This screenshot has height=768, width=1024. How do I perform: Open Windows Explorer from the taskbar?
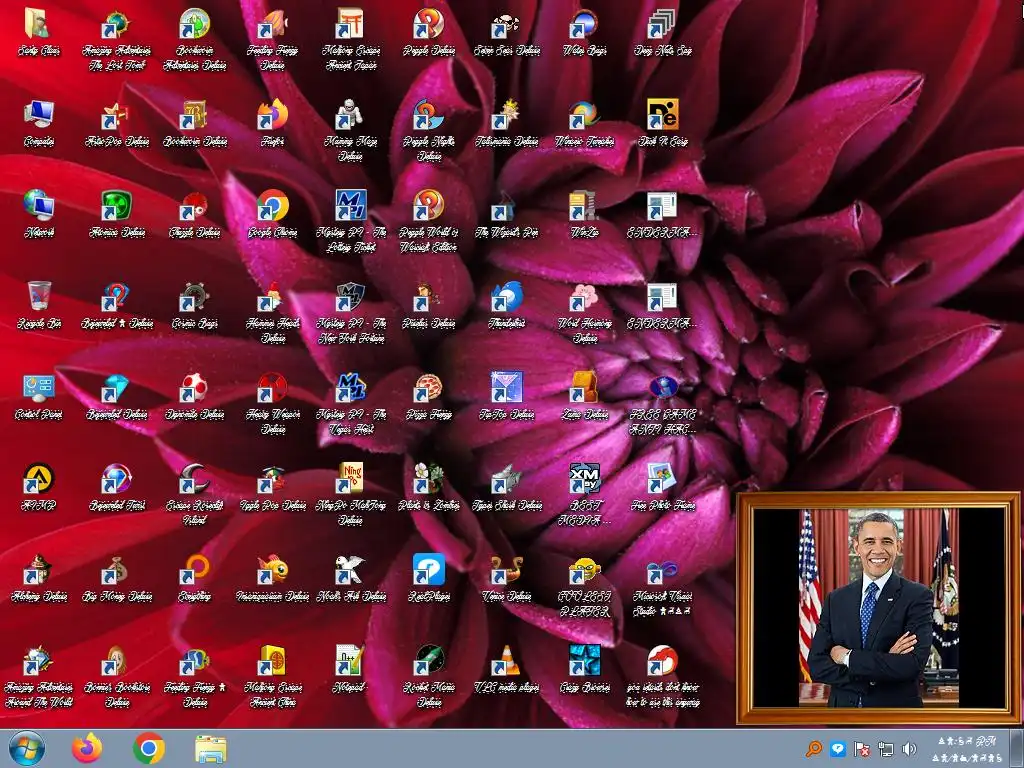[x=210, y=749]
